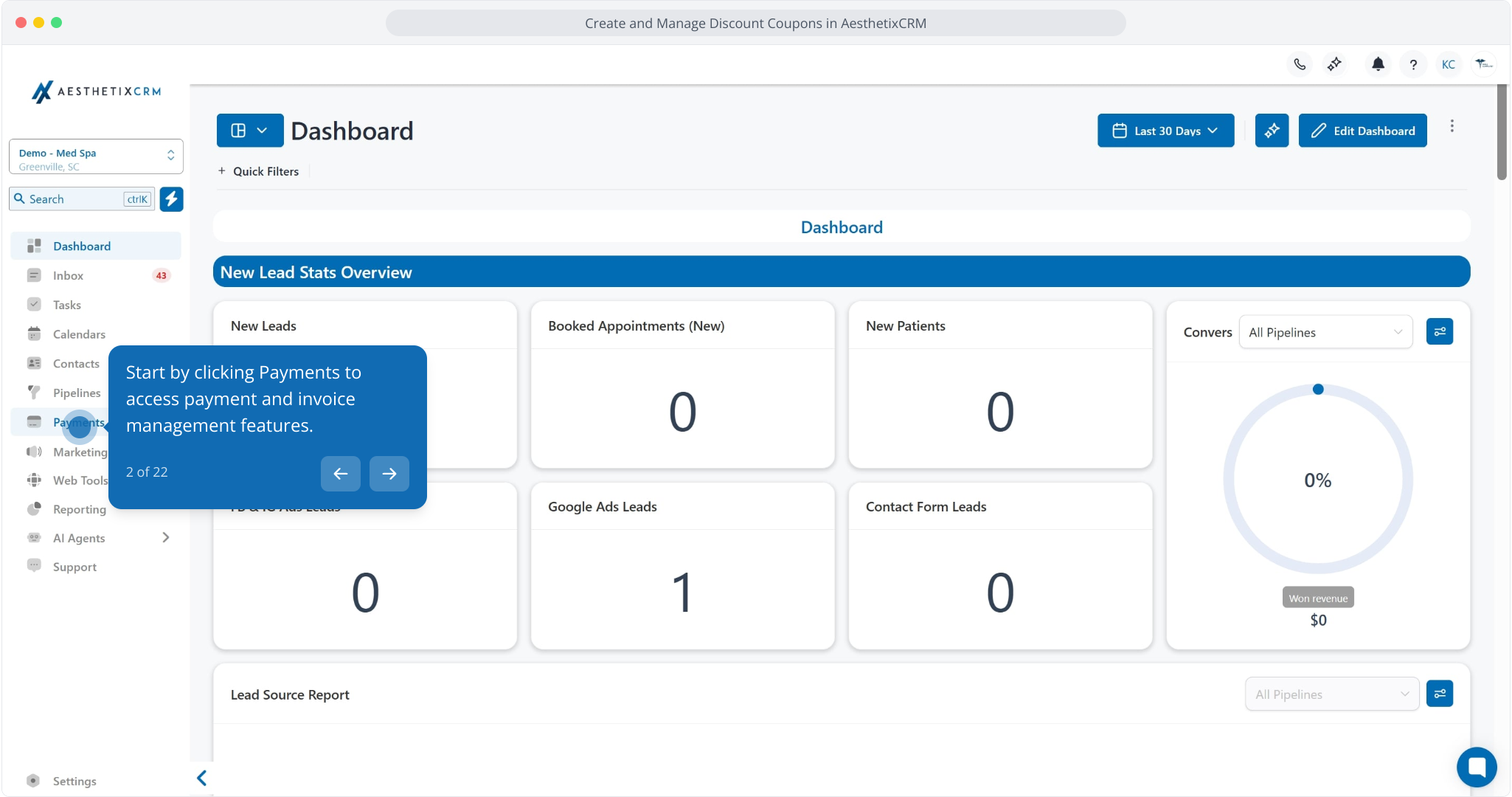Click next arrow in the tour tooltip
1512x797 pixels.
pyautogui.click(x=389, y=474)
